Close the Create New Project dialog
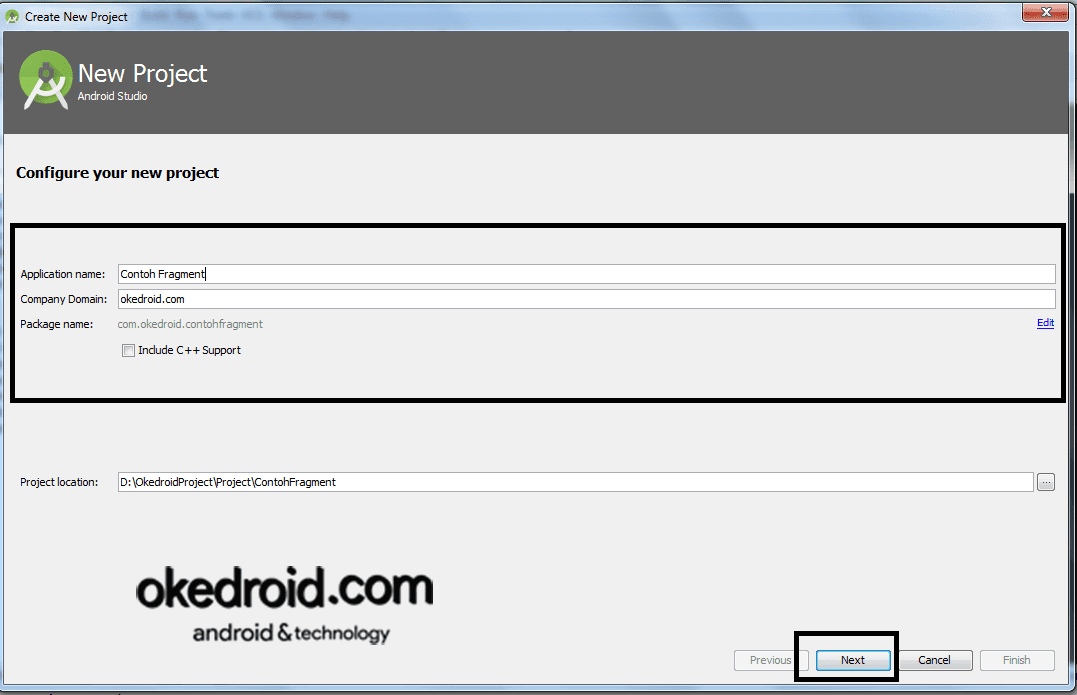Image resolution: width=1077 pixels, height=695 pixels. [x=1045, y=12]
